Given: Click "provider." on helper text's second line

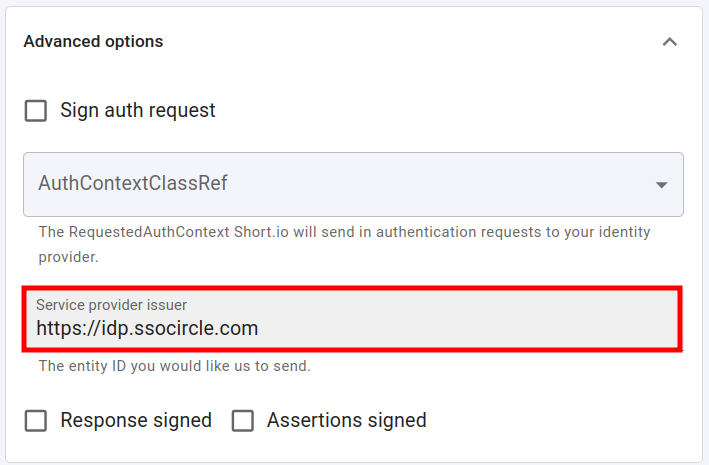Looking at the screenshot, I should 67,257.
